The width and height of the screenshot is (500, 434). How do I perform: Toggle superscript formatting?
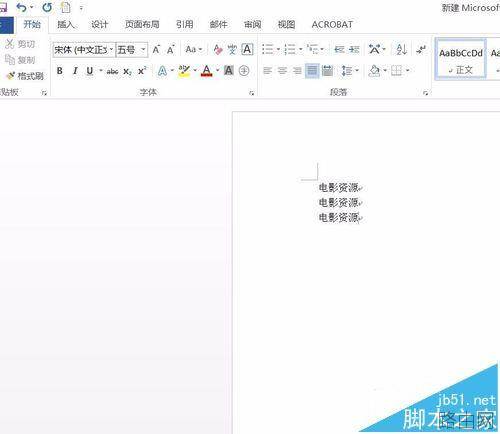click(x=142, y=70)
